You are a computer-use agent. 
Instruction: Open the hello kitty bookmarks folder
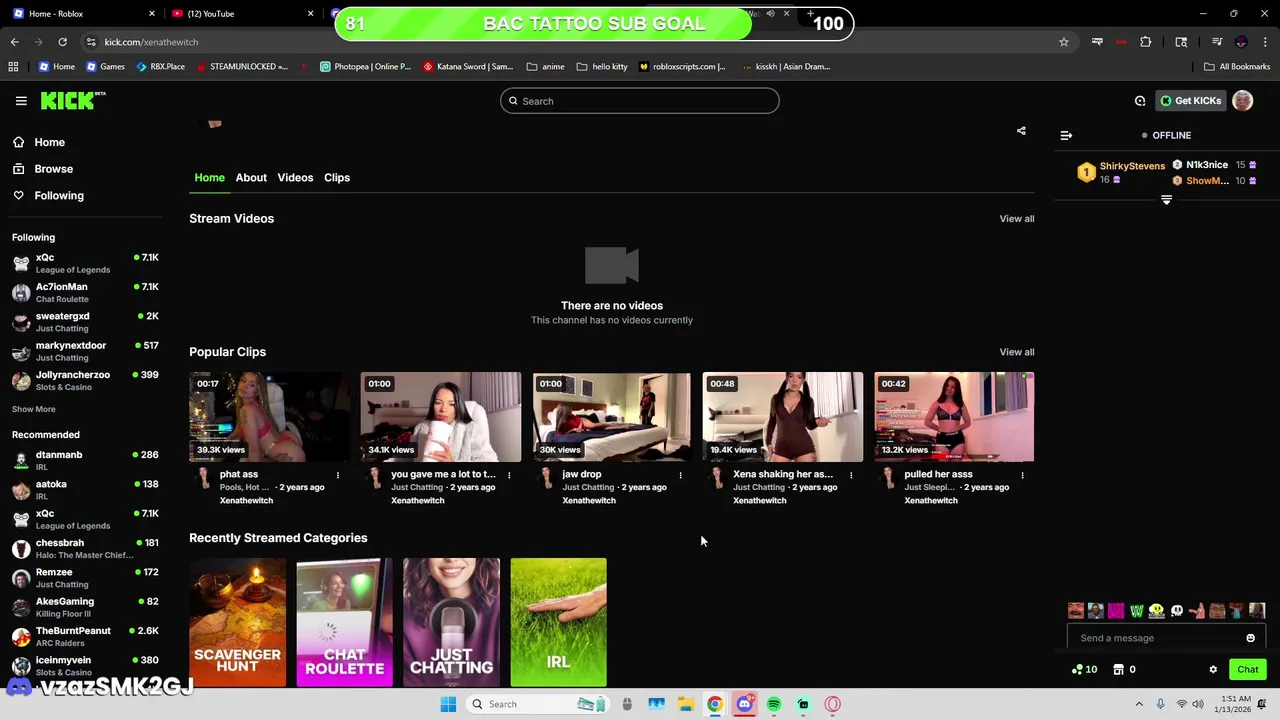602,67
